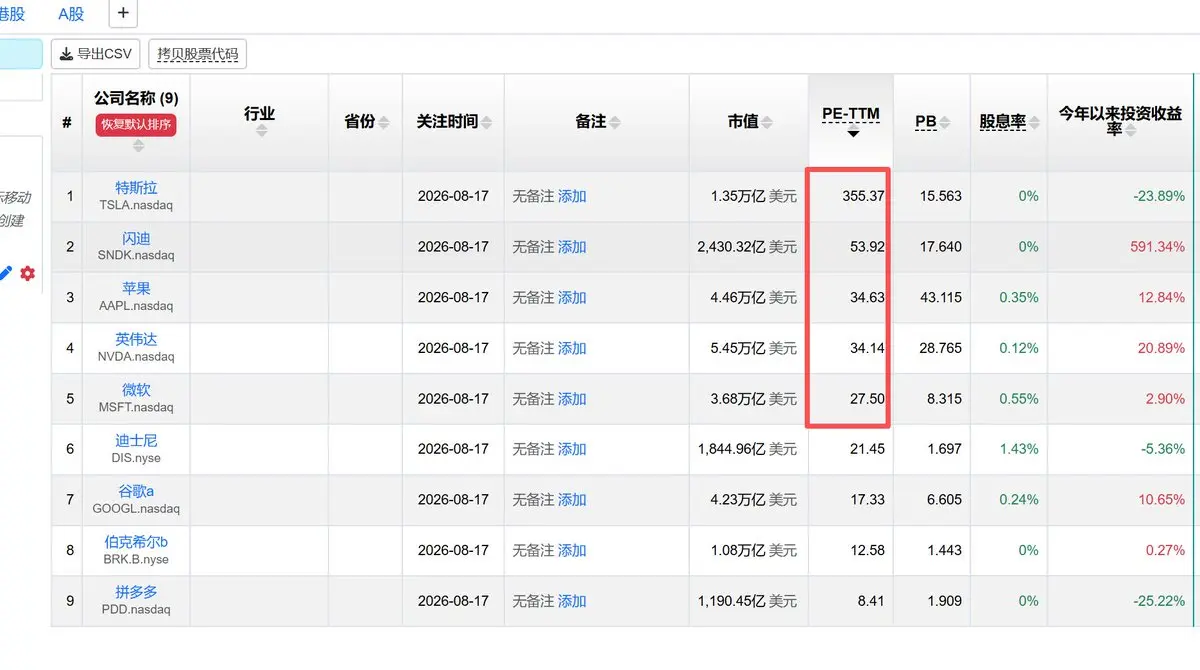Click 添加 note link in 微软 row

(x=572, y=398)
